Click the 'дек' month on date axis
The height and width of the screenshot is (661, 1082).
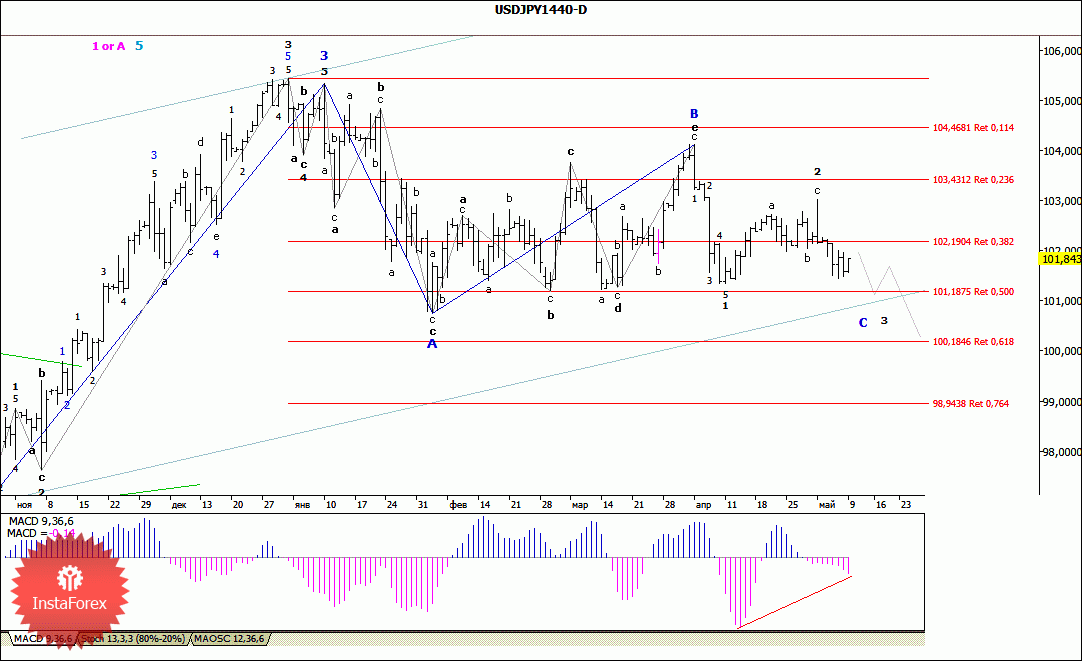tap(179, 505)
